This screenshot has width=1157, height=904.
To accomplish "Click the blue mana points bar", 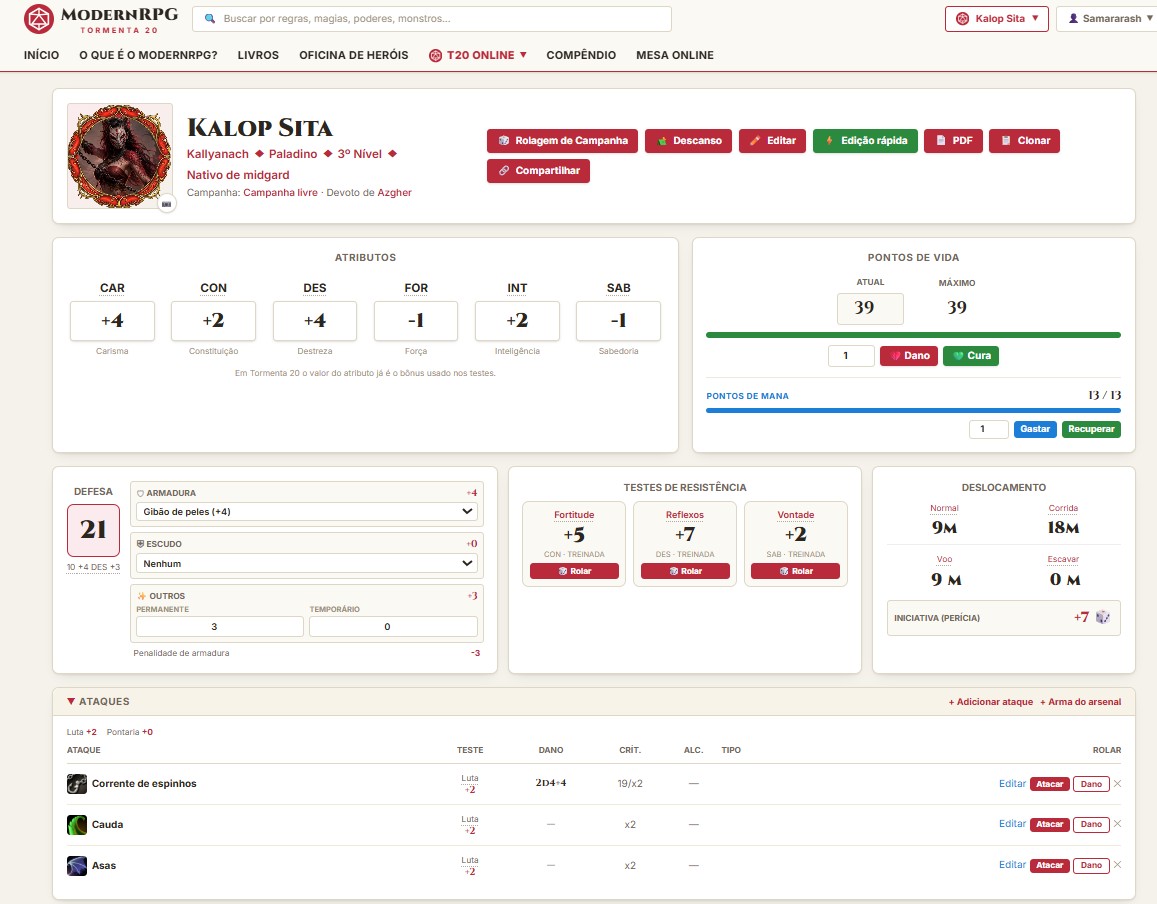I will click(913, 410).
